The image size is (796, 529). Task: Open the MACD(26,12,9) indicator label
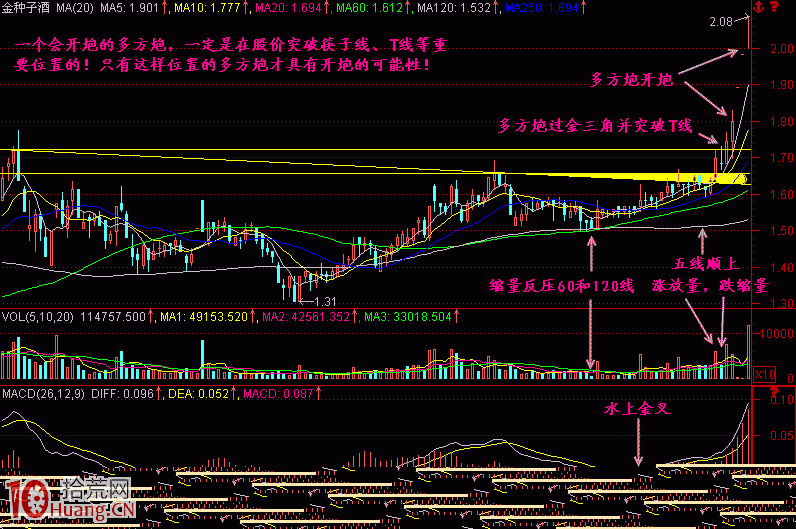pos(43,393)
